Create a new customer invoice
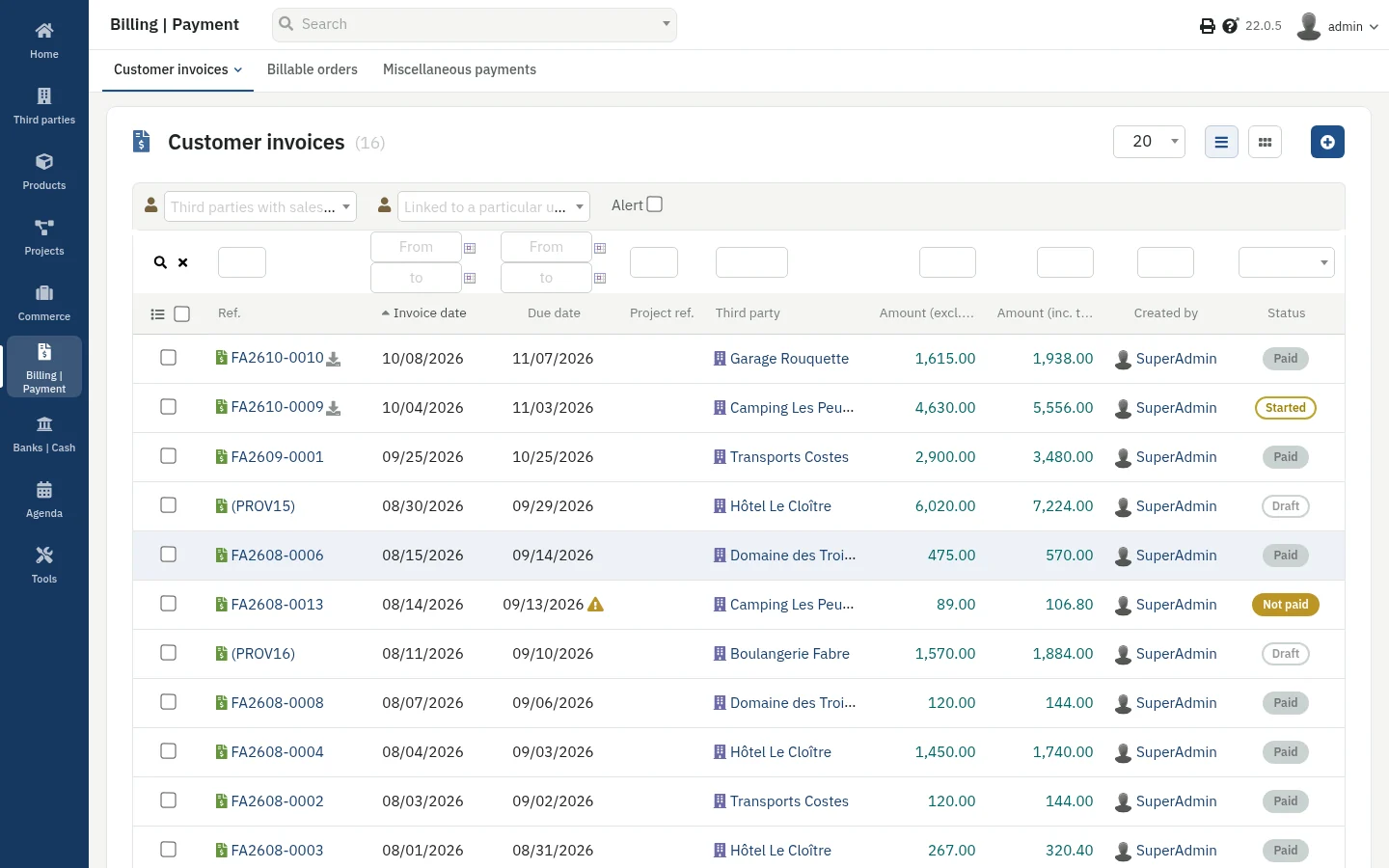1389x868 pixels. pos(1327,142)
